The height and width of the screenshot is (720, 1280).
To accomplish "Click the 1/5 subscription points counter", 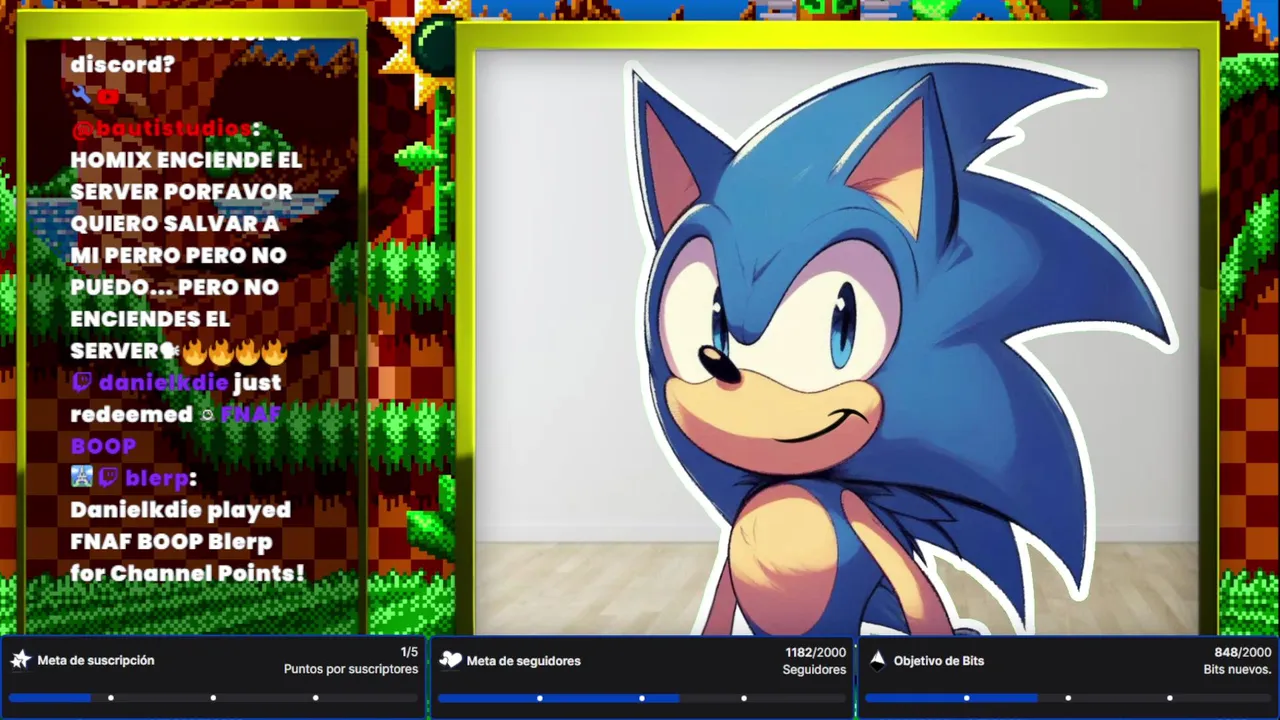I will pos(409,652).
